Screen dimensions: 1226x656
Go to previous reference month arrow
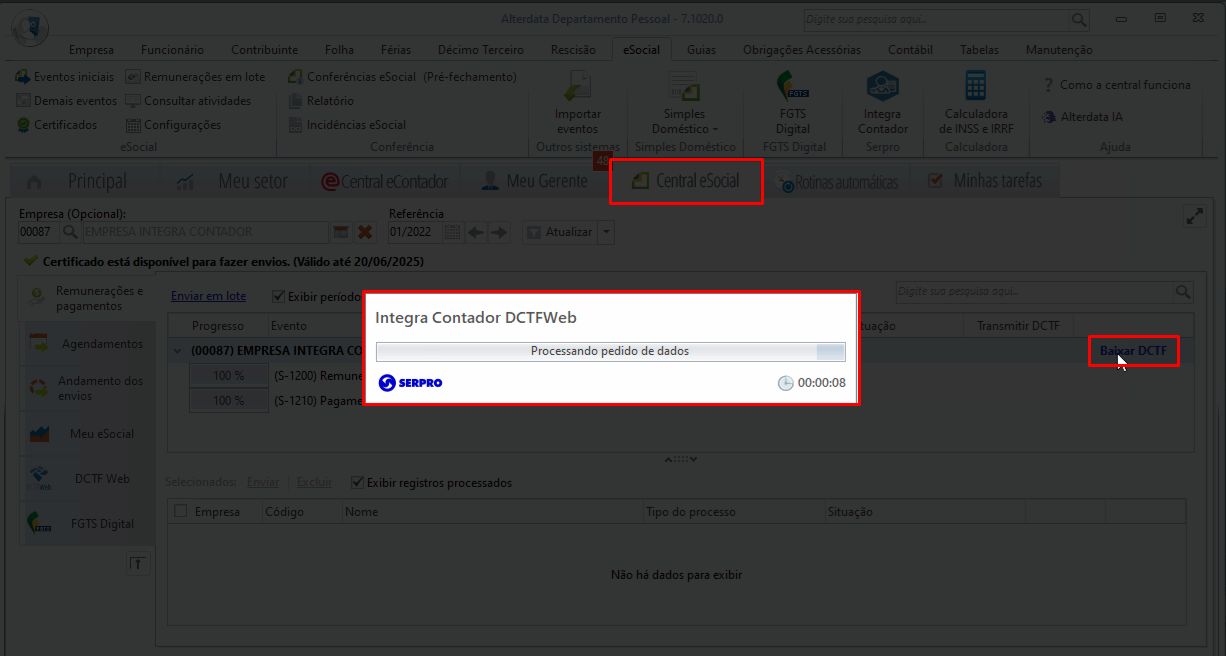tap(476, 232)
